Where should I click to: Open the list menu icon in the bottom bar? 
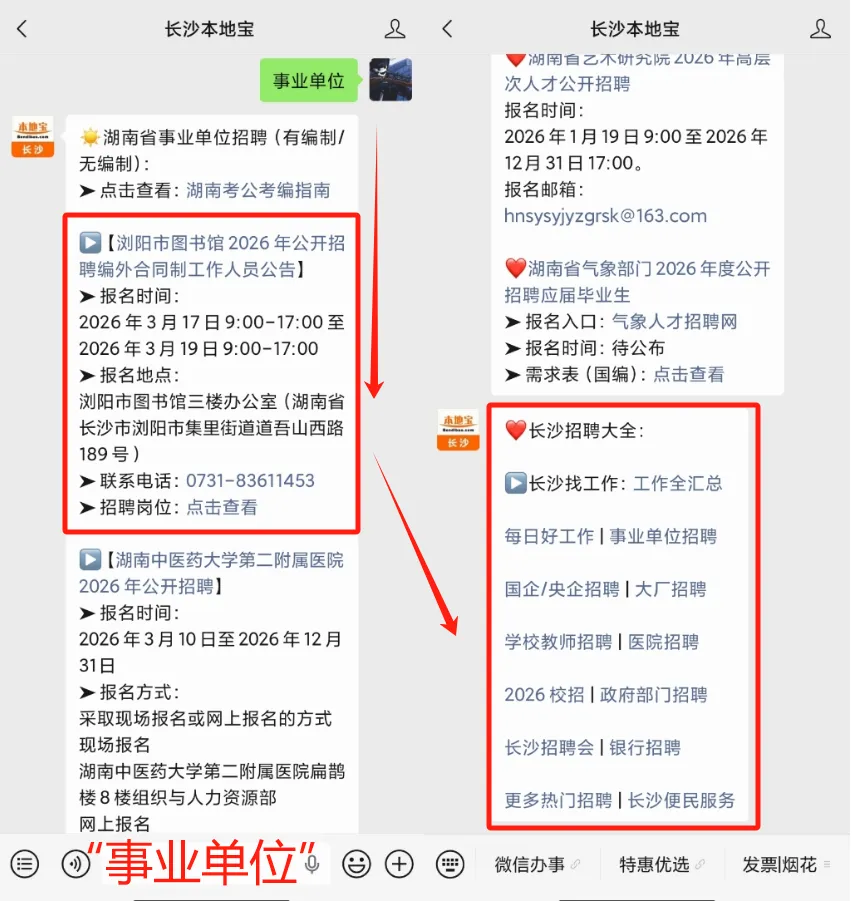[x=25, y=864]
